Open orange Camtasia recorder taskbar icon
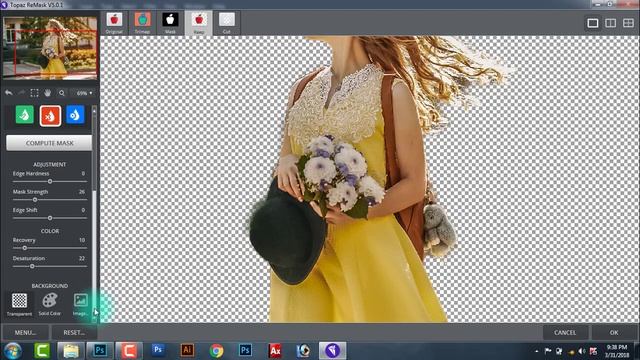640x360 pixels. click(129, 351)
